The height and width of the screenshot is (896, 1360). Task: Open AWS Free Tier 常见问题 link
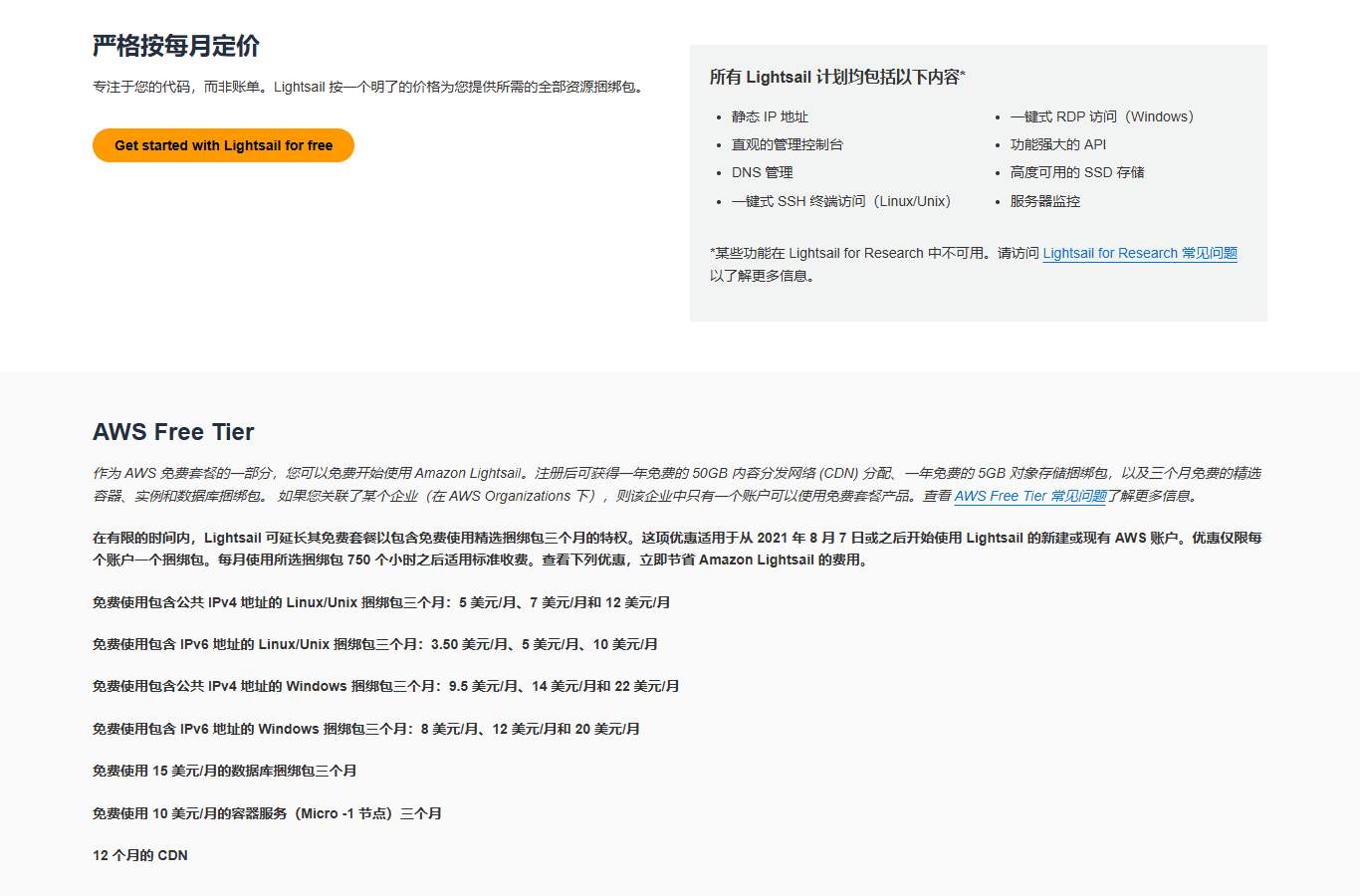tap(1030, 496)
